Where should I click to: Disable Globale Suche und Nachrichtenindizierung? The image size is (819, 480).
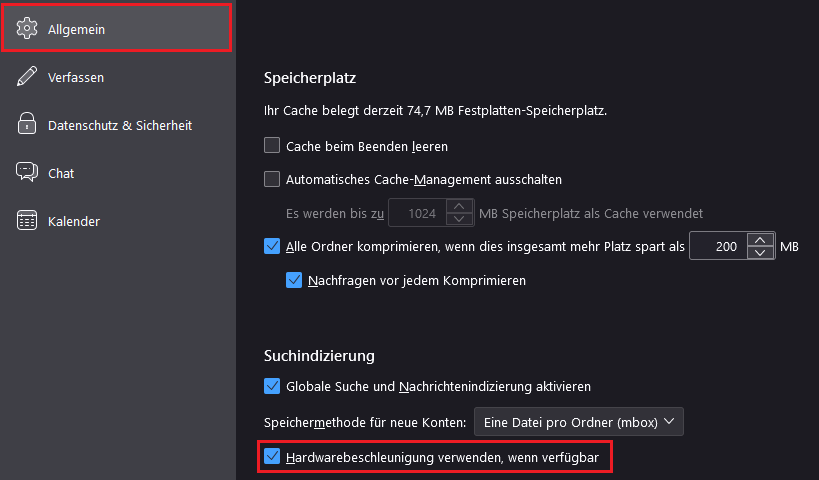[272, 386]
